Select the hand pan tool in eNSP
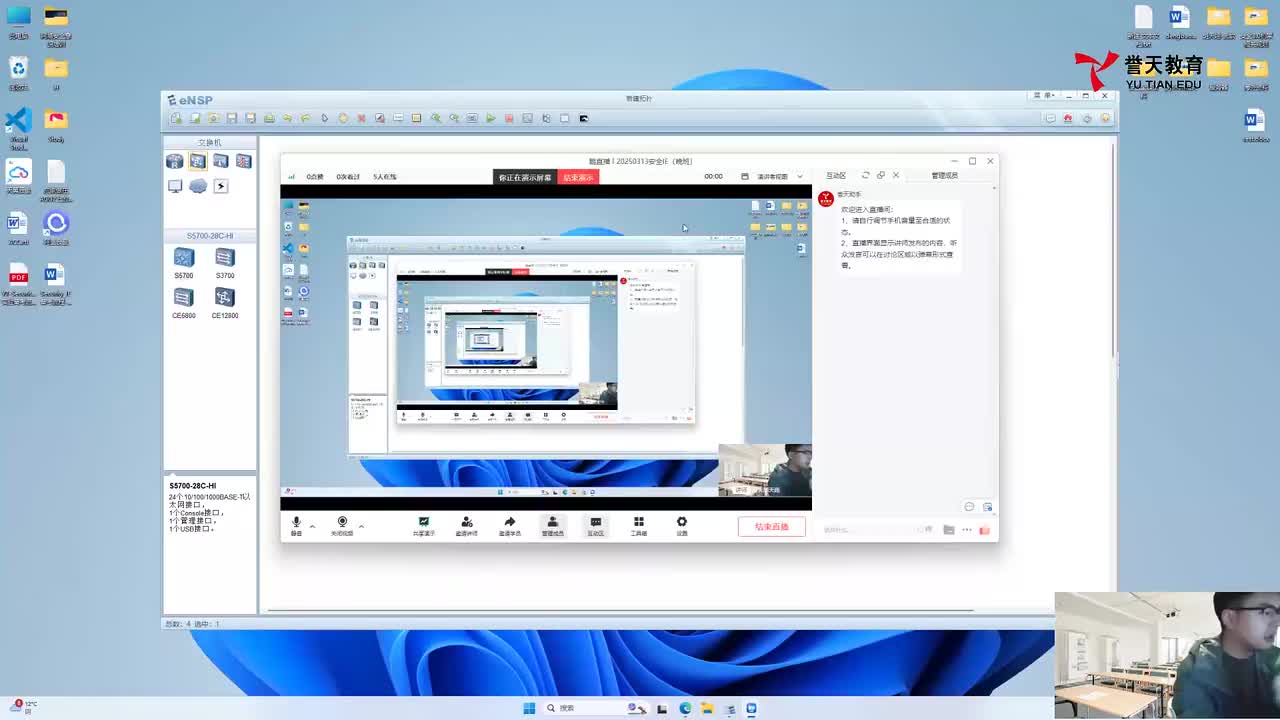Image resolution: width=1280 pixels, height=720 pixels. [x=343, y=118]
